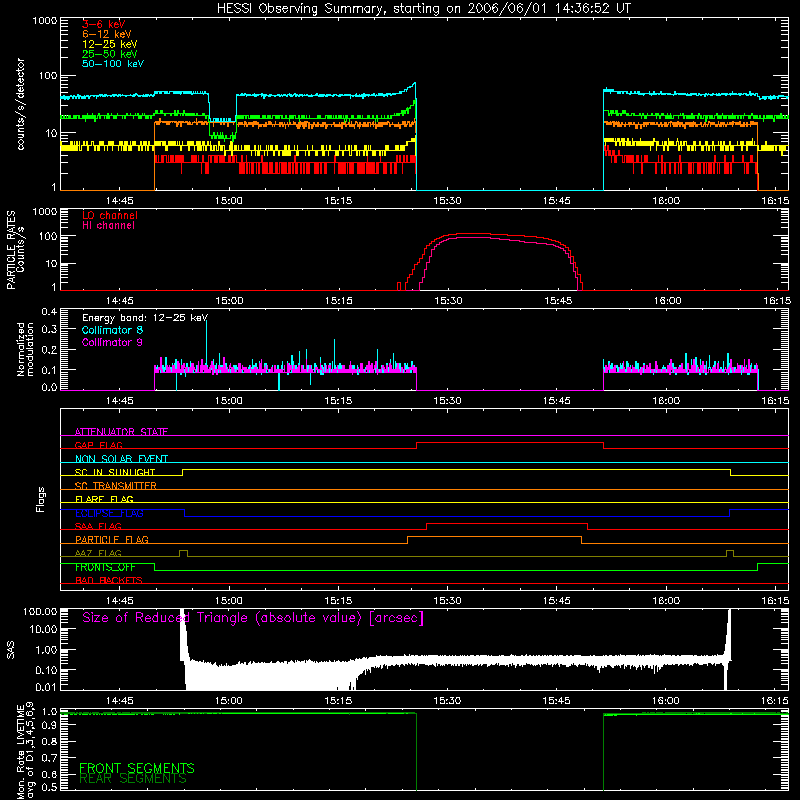
Task: Click the LO channel legend label
Action: pos(110,216)
